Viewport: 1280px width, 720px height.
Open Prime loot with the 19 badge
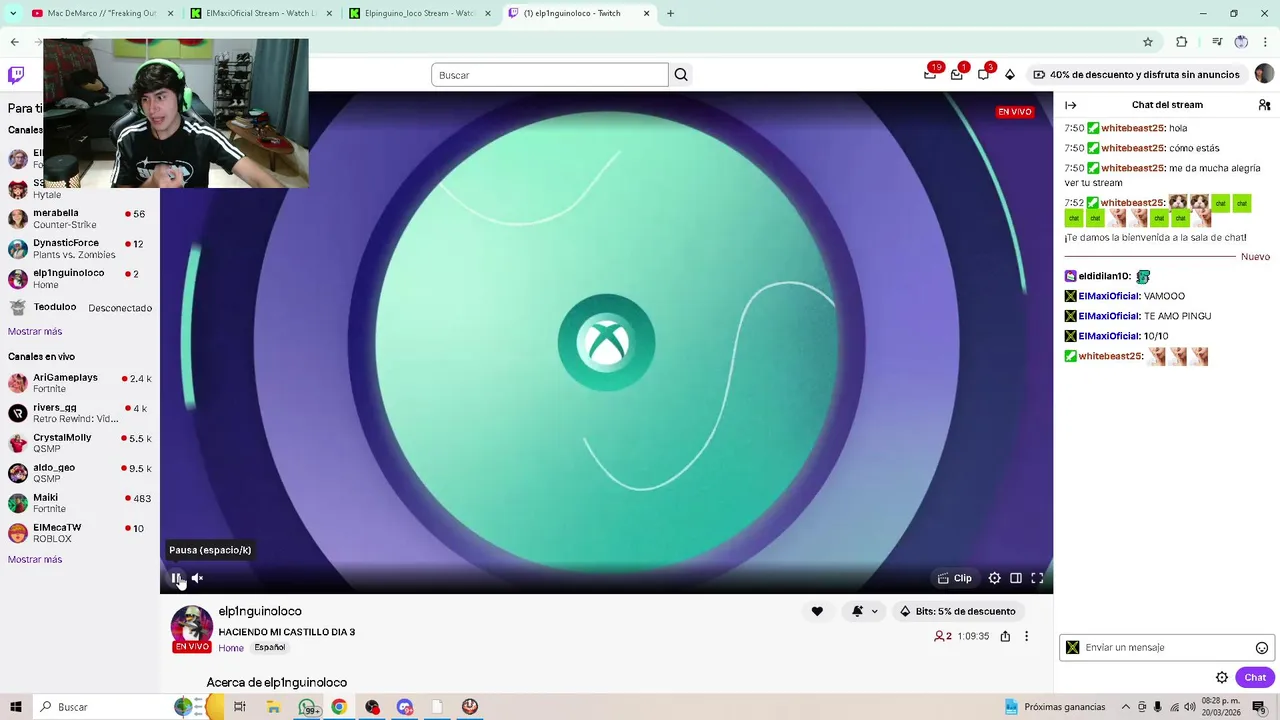(x=931, y=74)
